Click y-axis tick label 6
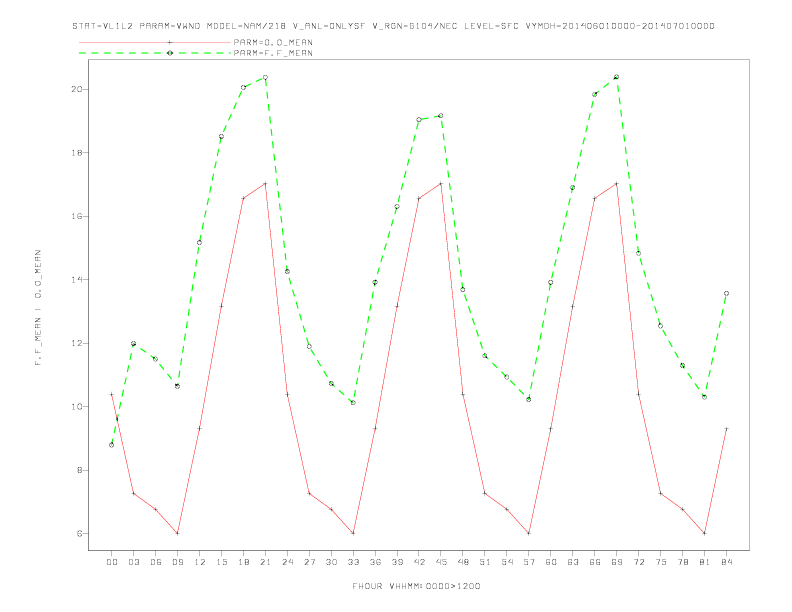 [x=79, y=534]
